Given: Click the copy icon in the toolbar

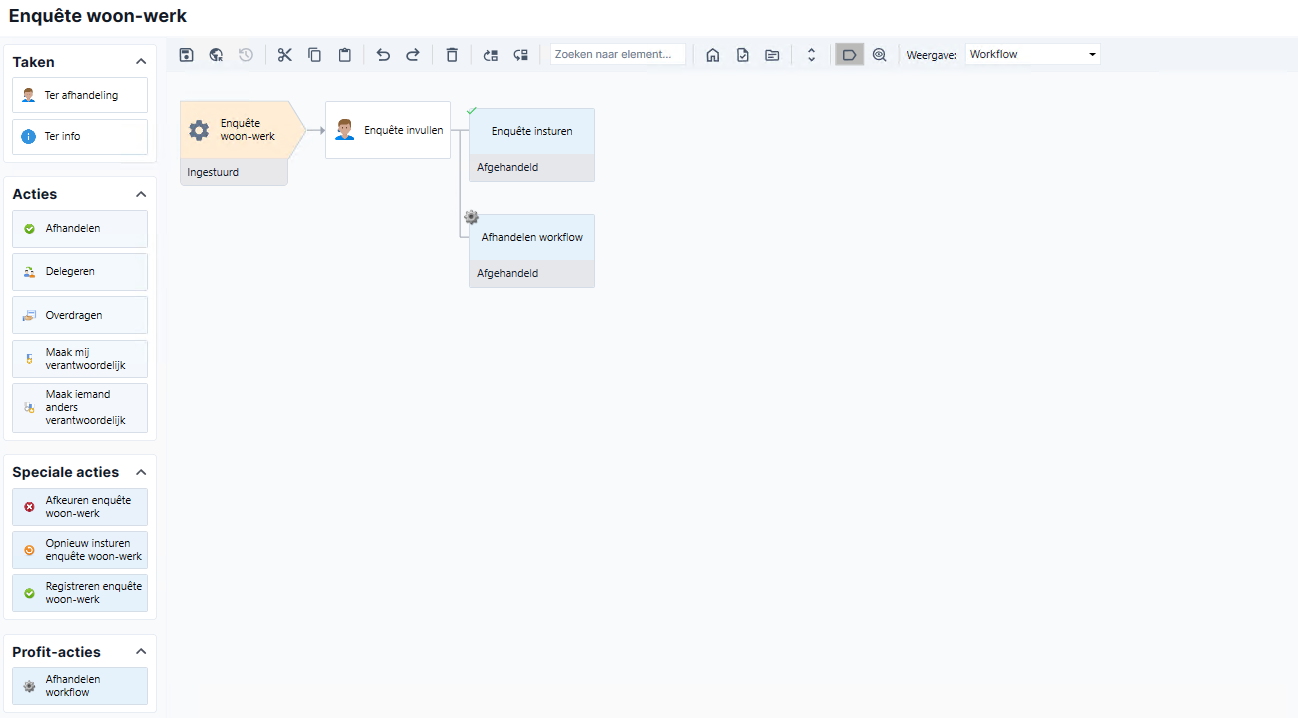Looking at the screenshot, I should point(315,55).
